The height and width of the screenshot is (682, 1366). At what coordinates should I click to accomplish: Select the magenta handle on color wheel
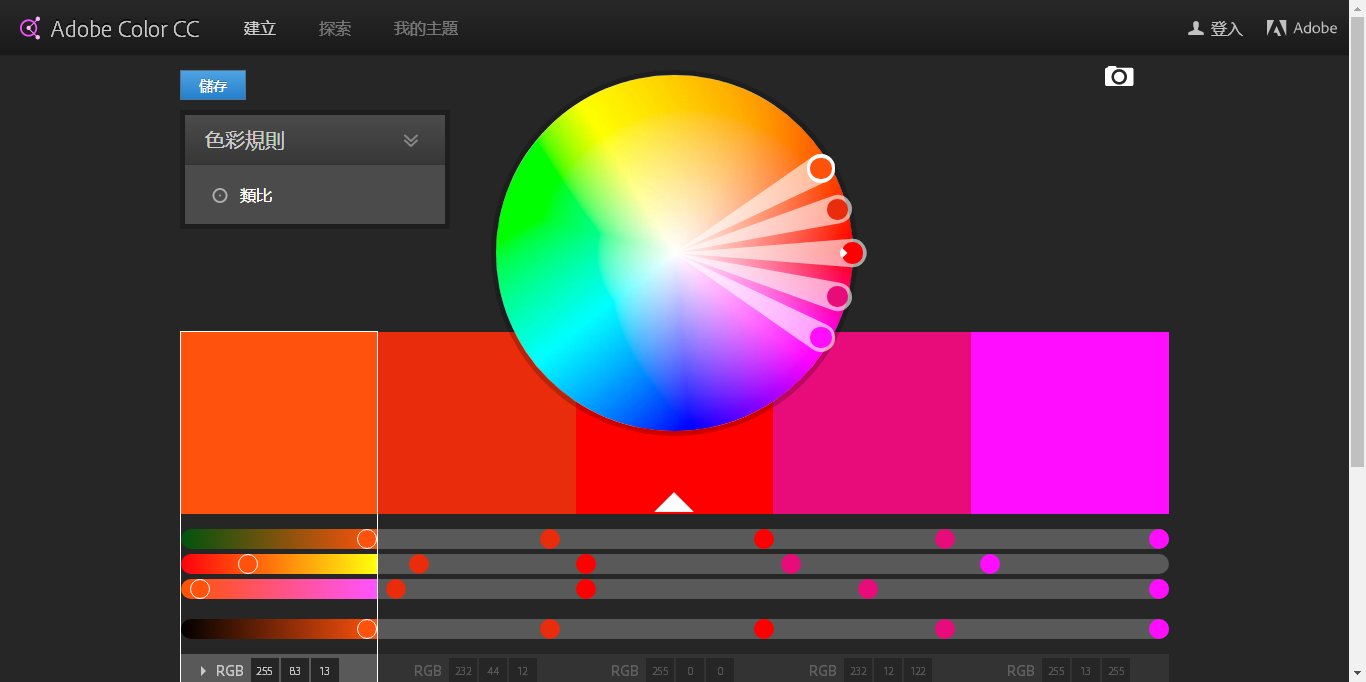tap(821, 338)
